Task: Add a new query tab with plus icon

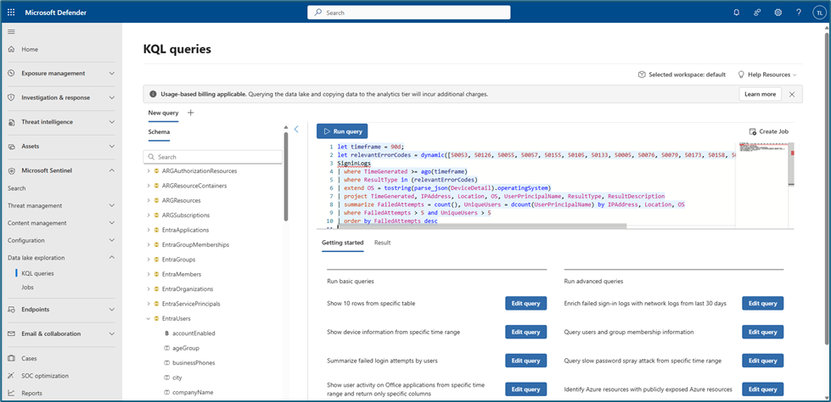Action: tap(191, 113)
